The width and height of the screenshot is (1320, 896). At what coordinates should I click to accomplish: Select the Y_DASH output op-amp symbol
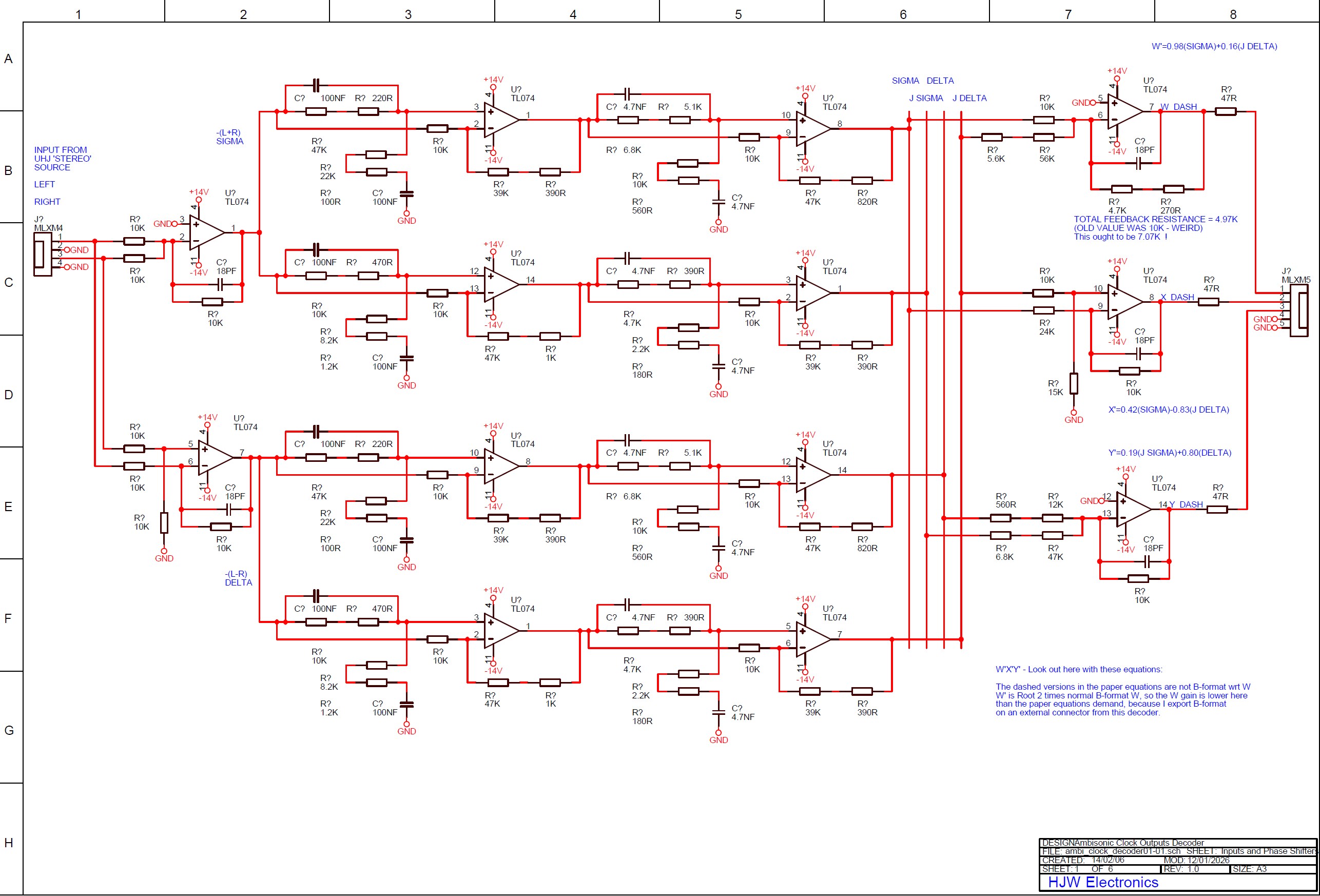tap(1133, 509)
